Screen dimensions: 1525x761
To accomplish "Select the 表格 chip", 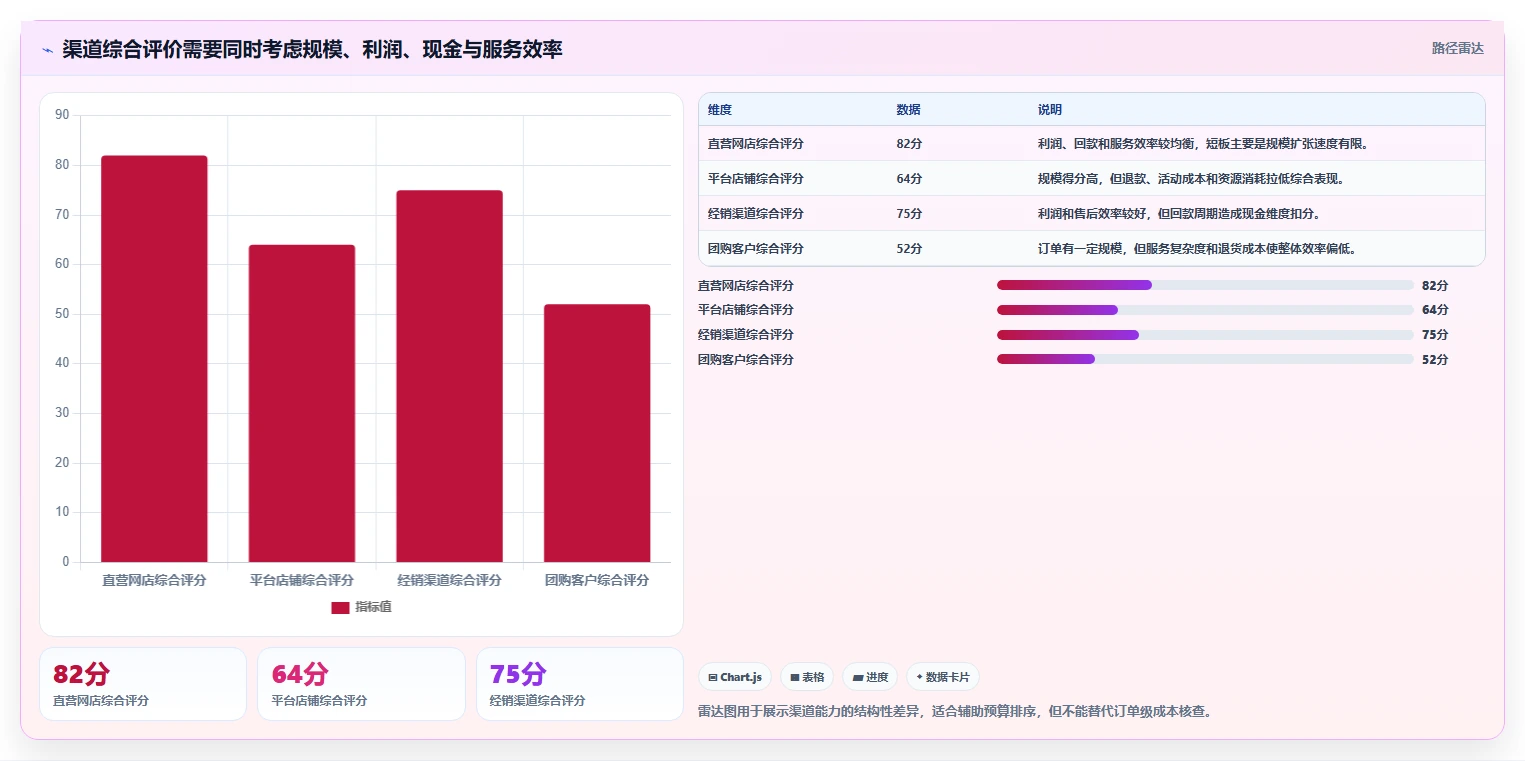I will pyautogui.click(x=807, y=677).
